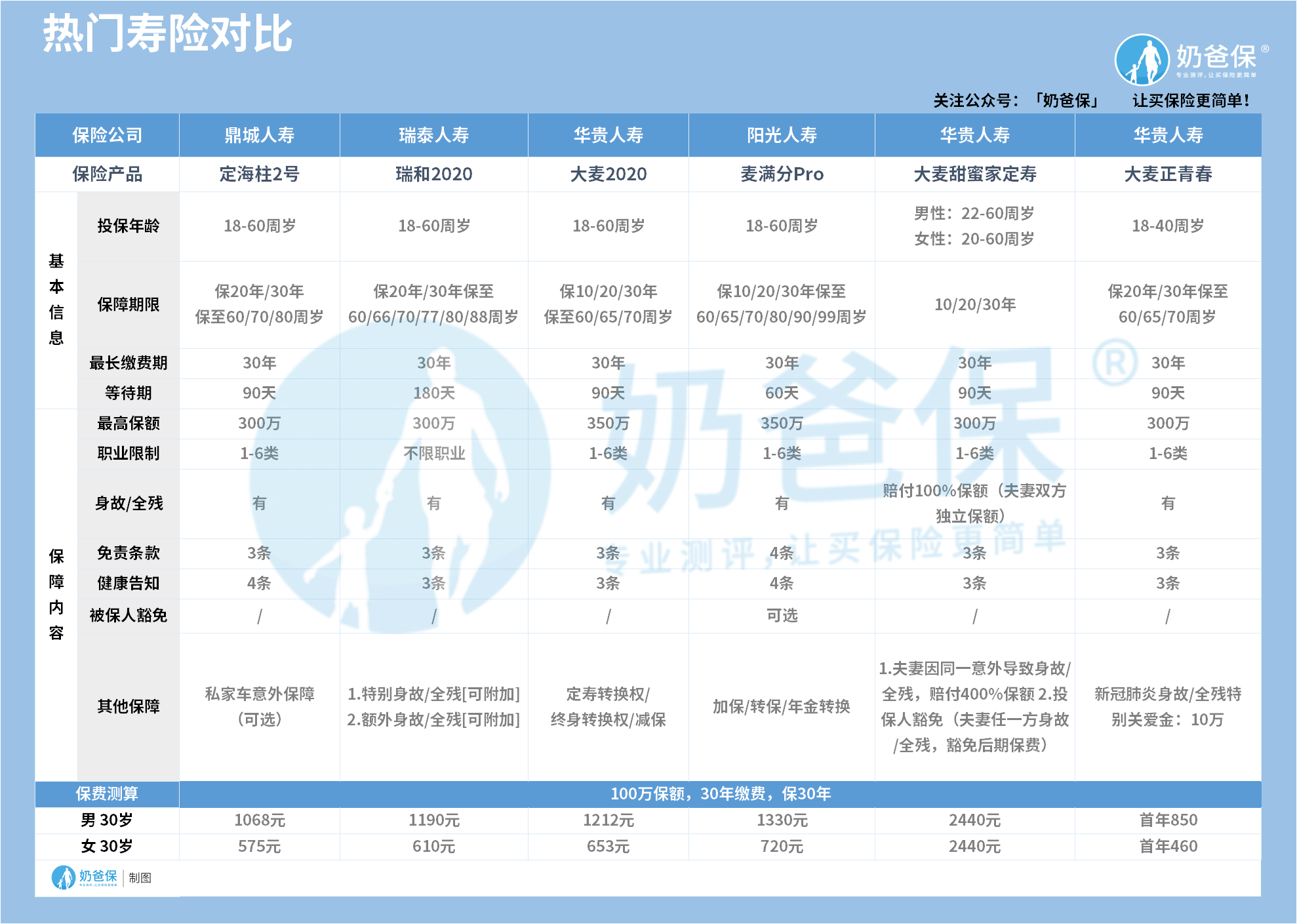1297x924 pixels.
Task: Click the small 奶爸保 logo beside 制图
Action: [85, 877]
